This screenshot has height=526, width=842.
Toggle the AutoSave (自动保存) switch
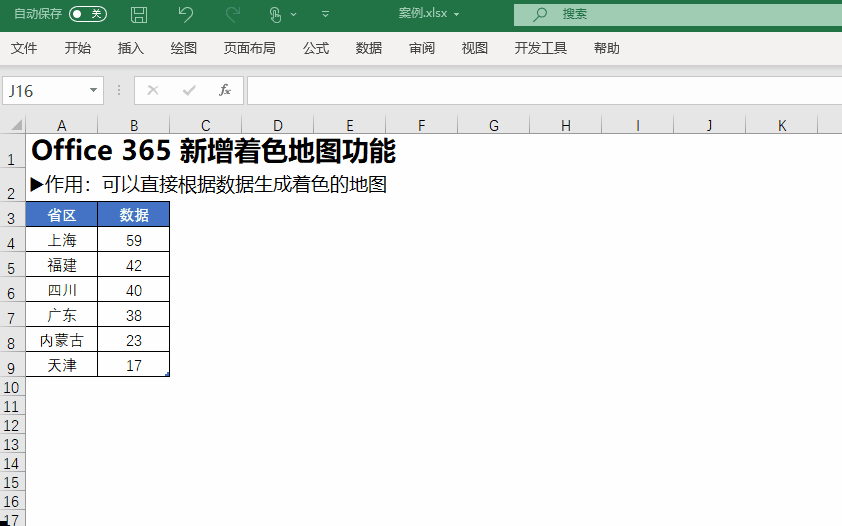(x=88, y=14)
